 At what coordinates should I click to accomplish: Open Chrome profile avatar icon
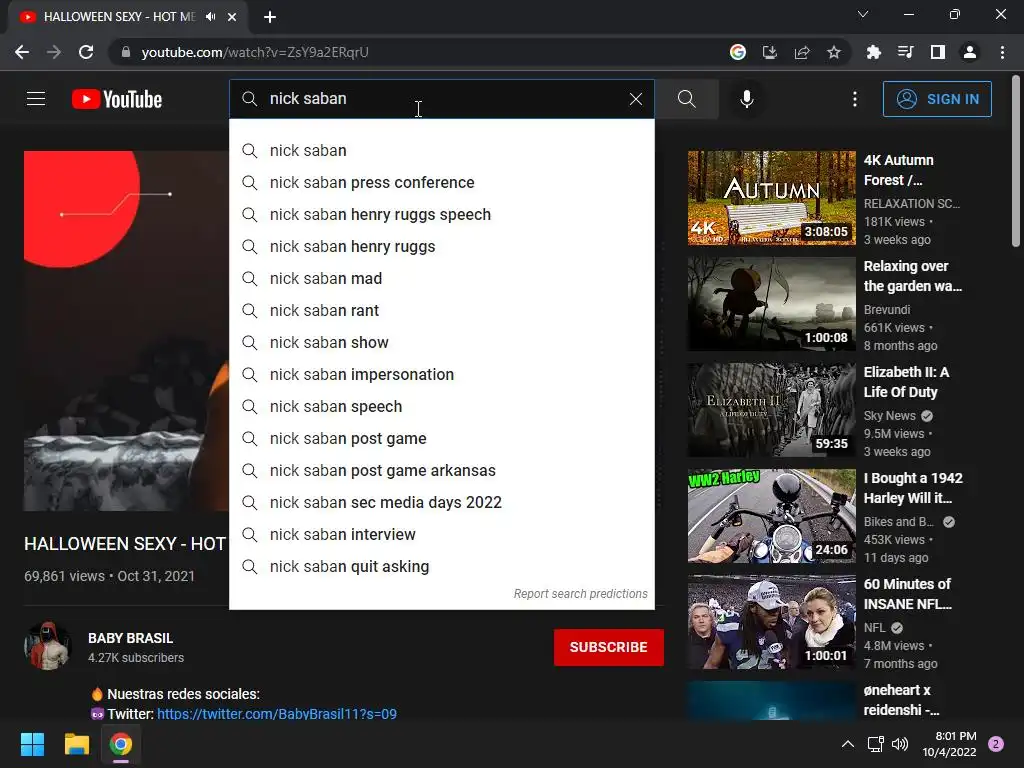click(x=970, y=52)
